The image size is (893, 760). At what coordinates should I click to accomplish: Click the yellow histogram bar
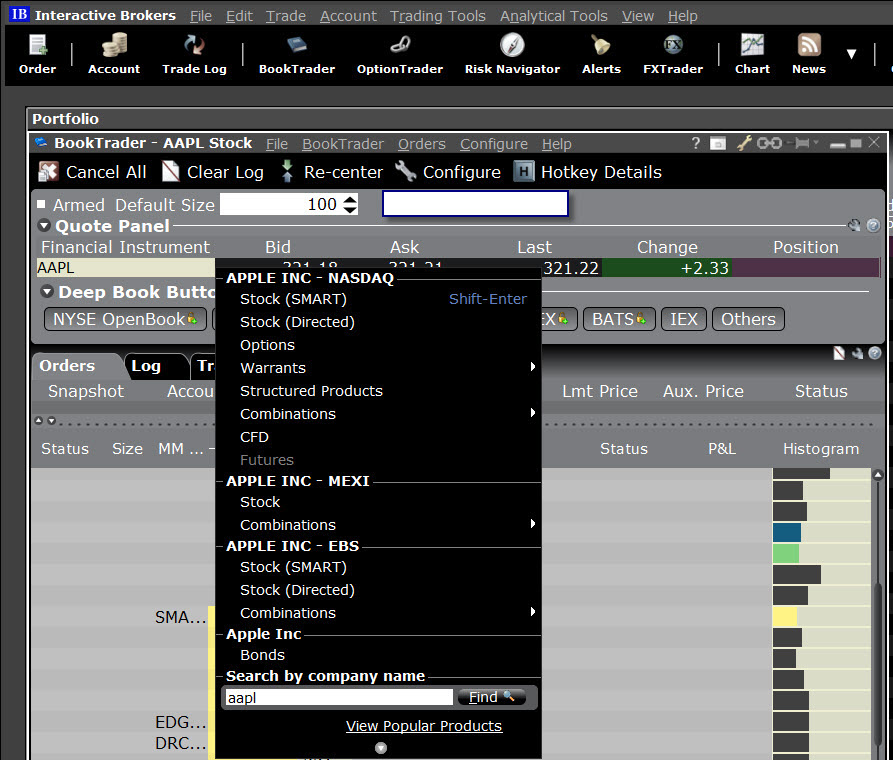(785, 616)
